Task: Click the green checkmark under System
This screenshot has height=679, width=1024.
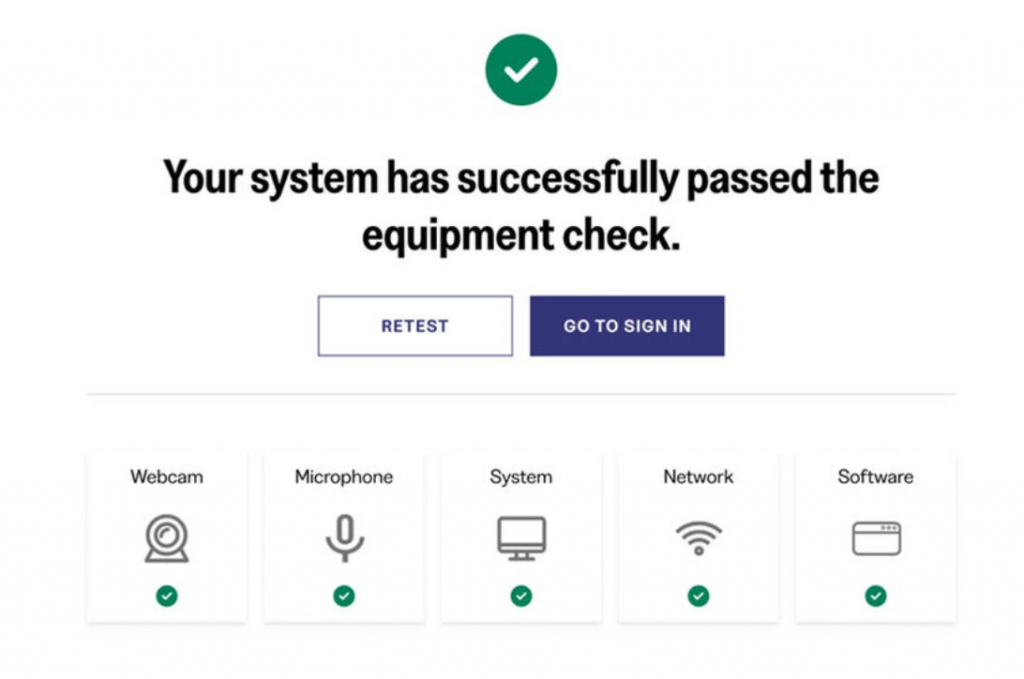Action: [521, 596]
